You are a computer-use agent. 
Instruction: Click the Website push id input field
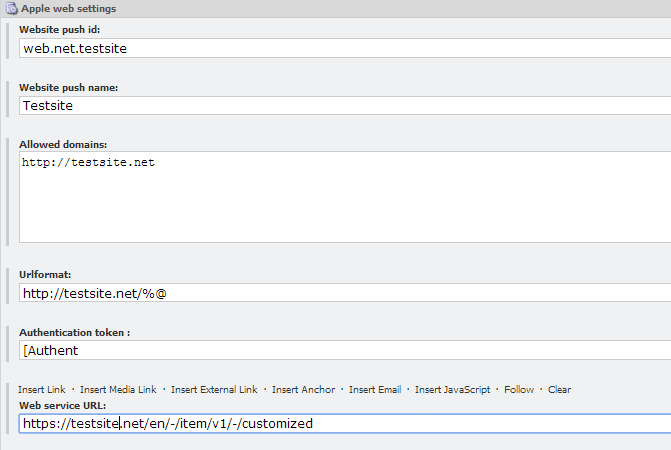tap(340, 47)
